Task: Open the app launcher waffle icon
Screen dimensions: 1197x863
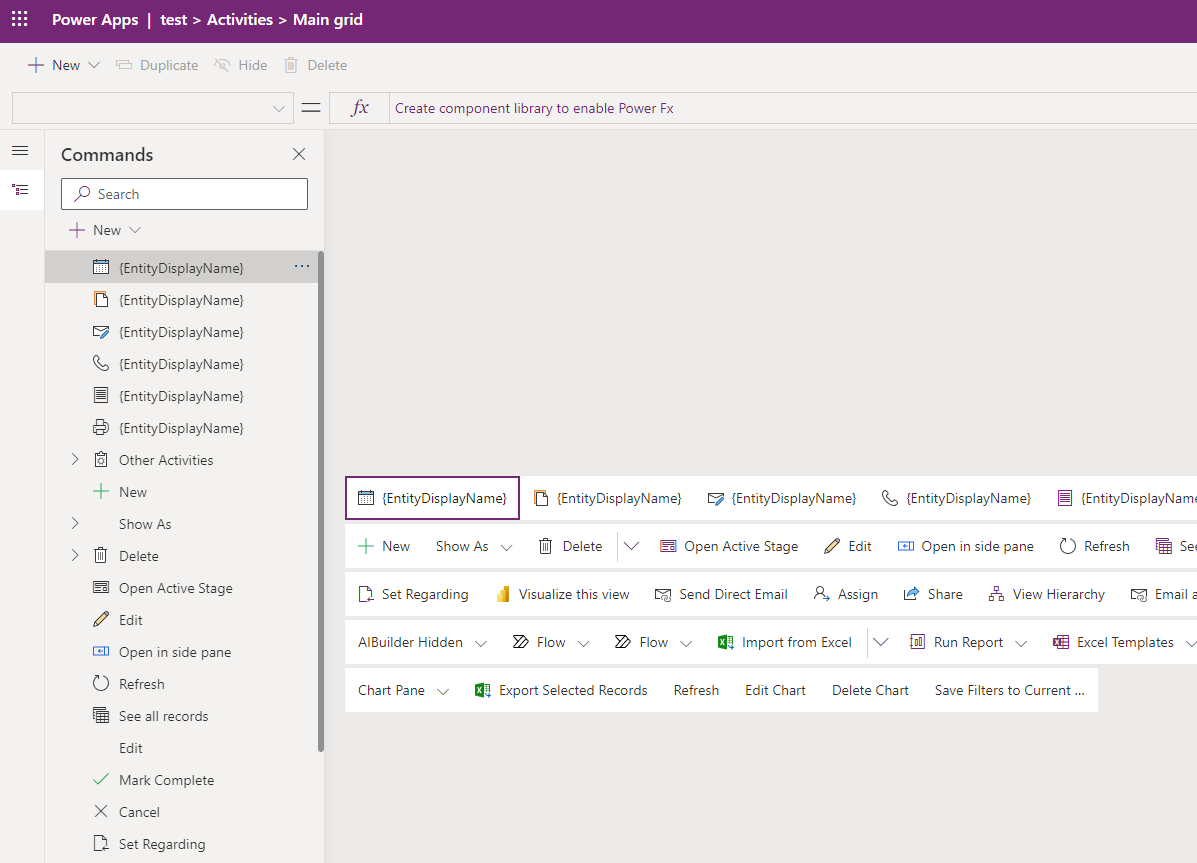Action: point(20,19)
